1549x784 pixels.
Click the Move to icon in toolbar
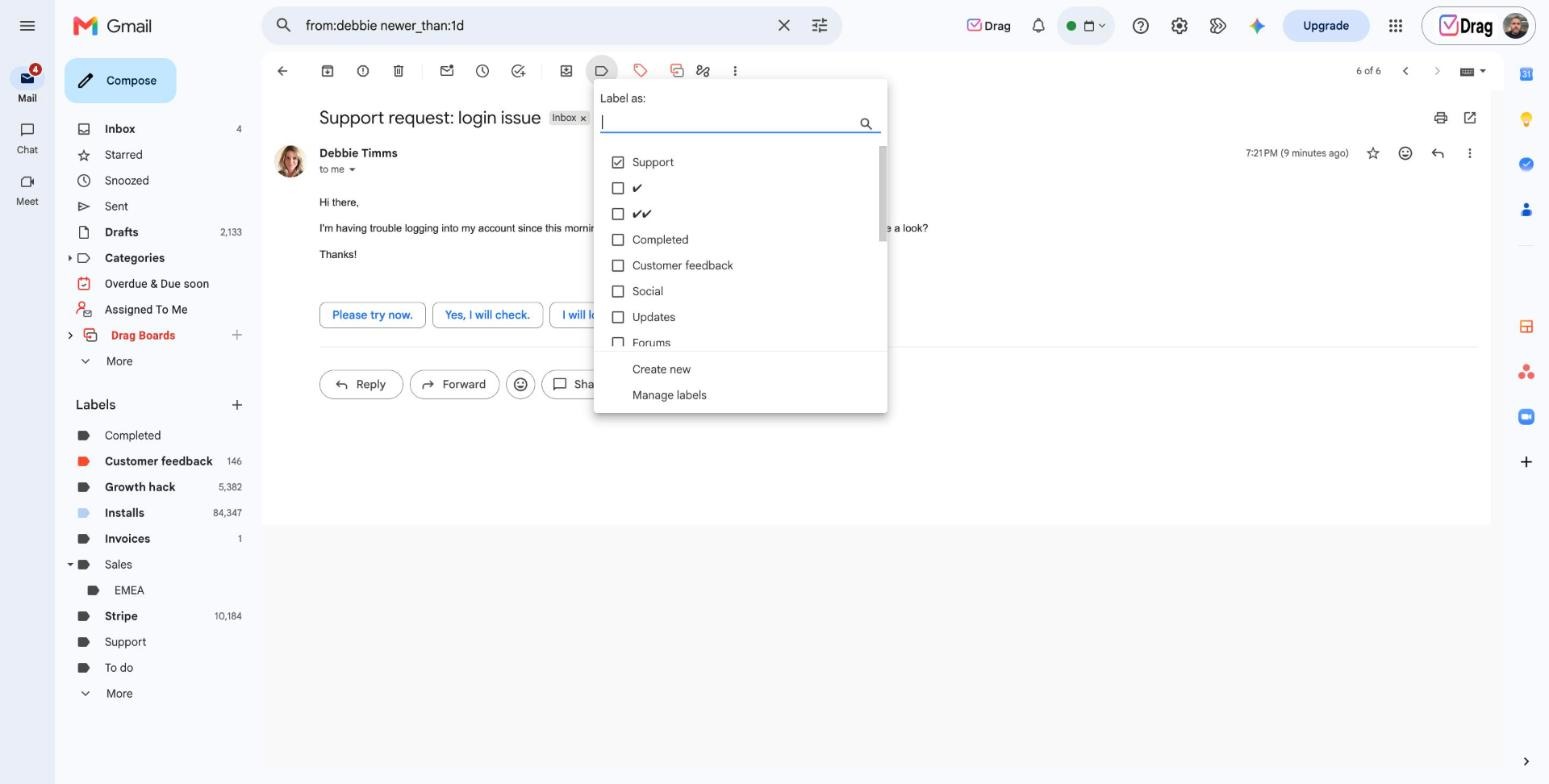pyautogui.click(x=566, y=71)
